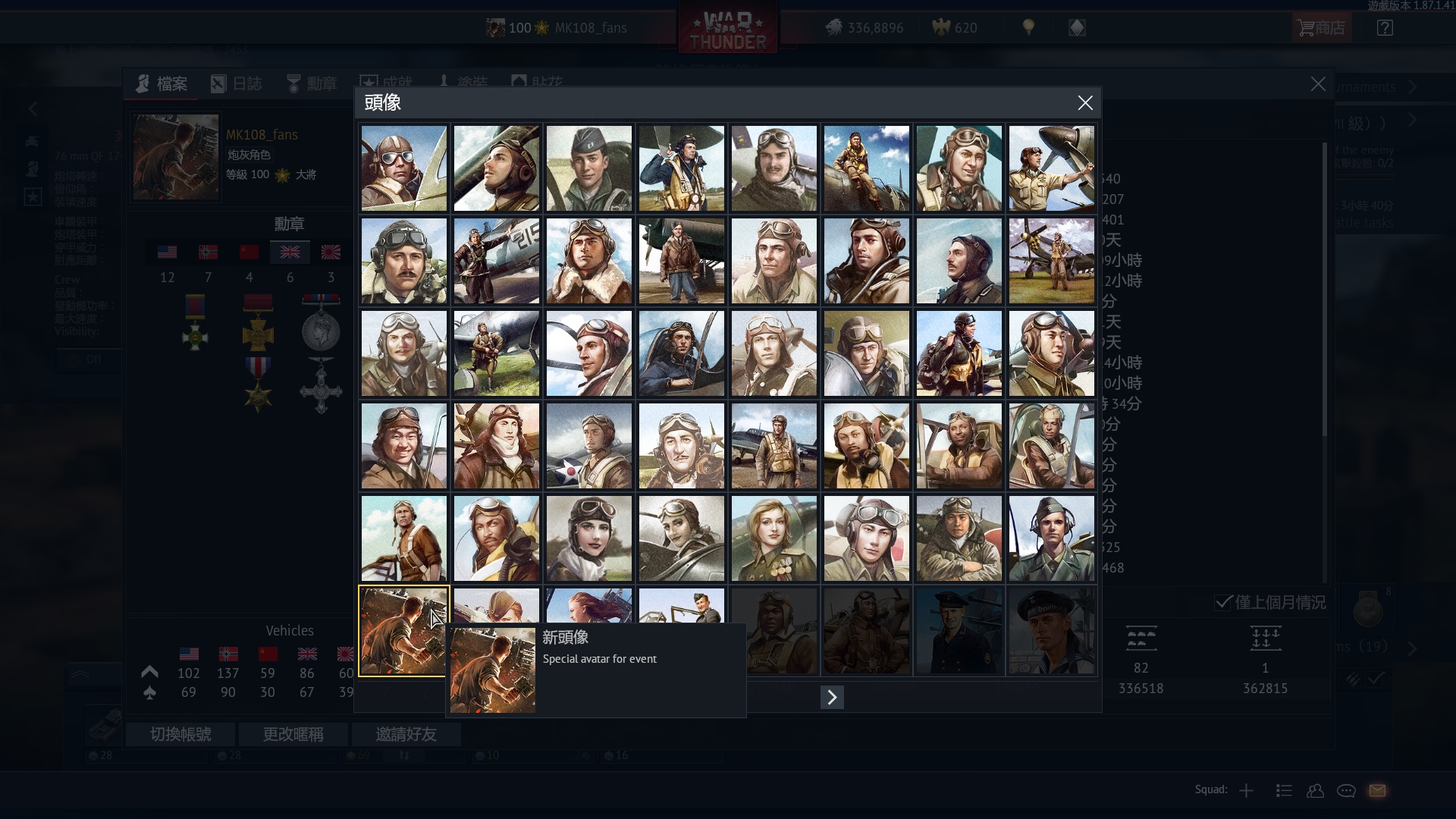Image resolution: width=1456 pixels, height=819 pixels.
Task: Click the left arrow on the far left edge
Action: coord(33,109)
